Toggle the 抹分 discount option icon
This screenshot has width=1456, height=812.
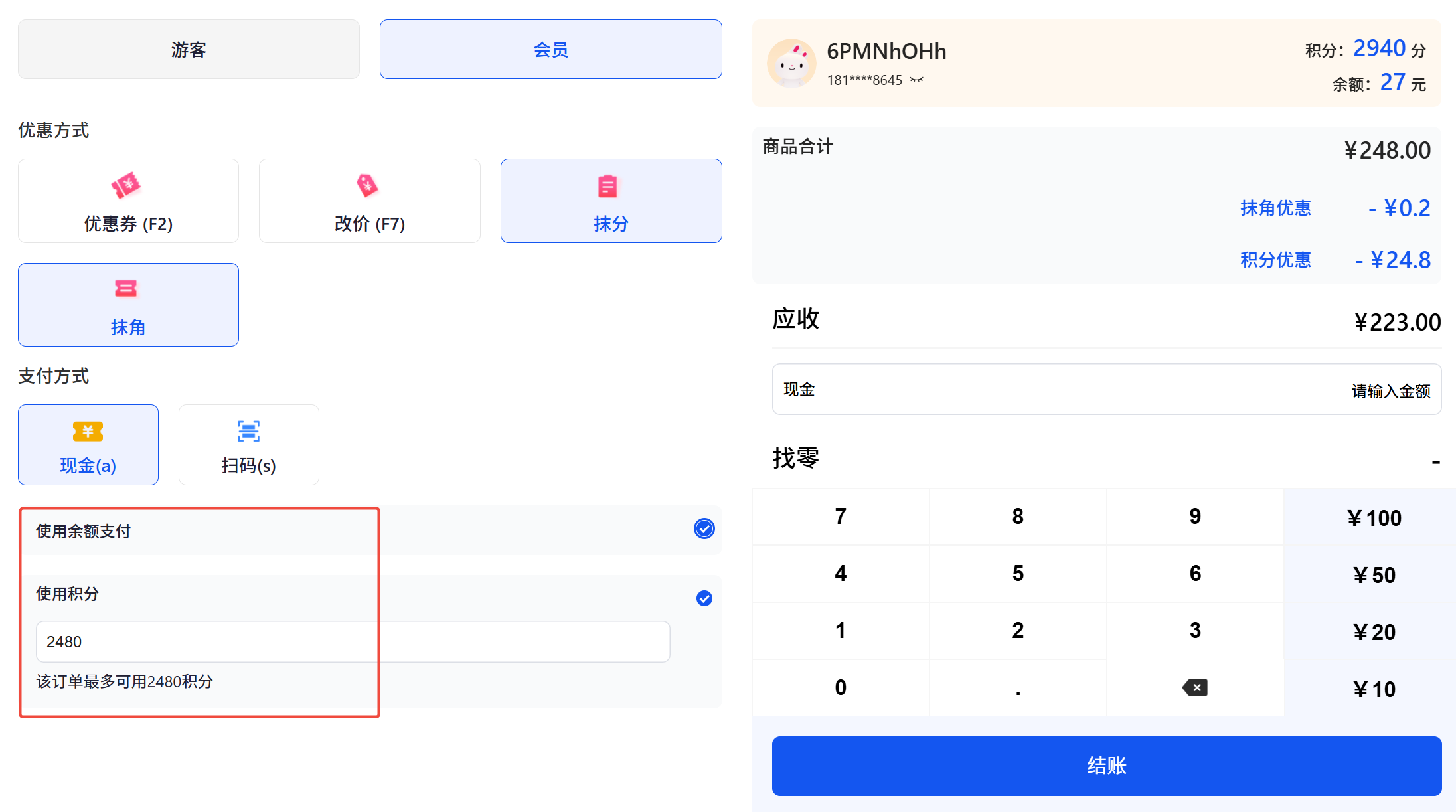[607, 187]
